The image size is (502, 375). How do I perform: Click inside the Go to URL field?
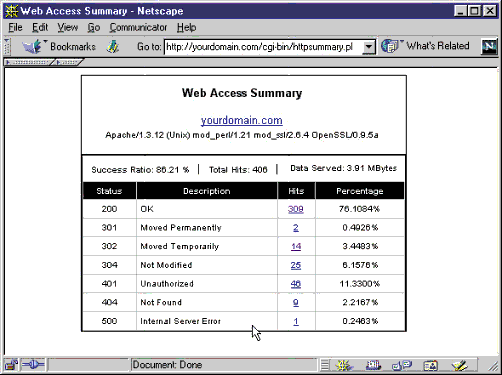[263, 47]
